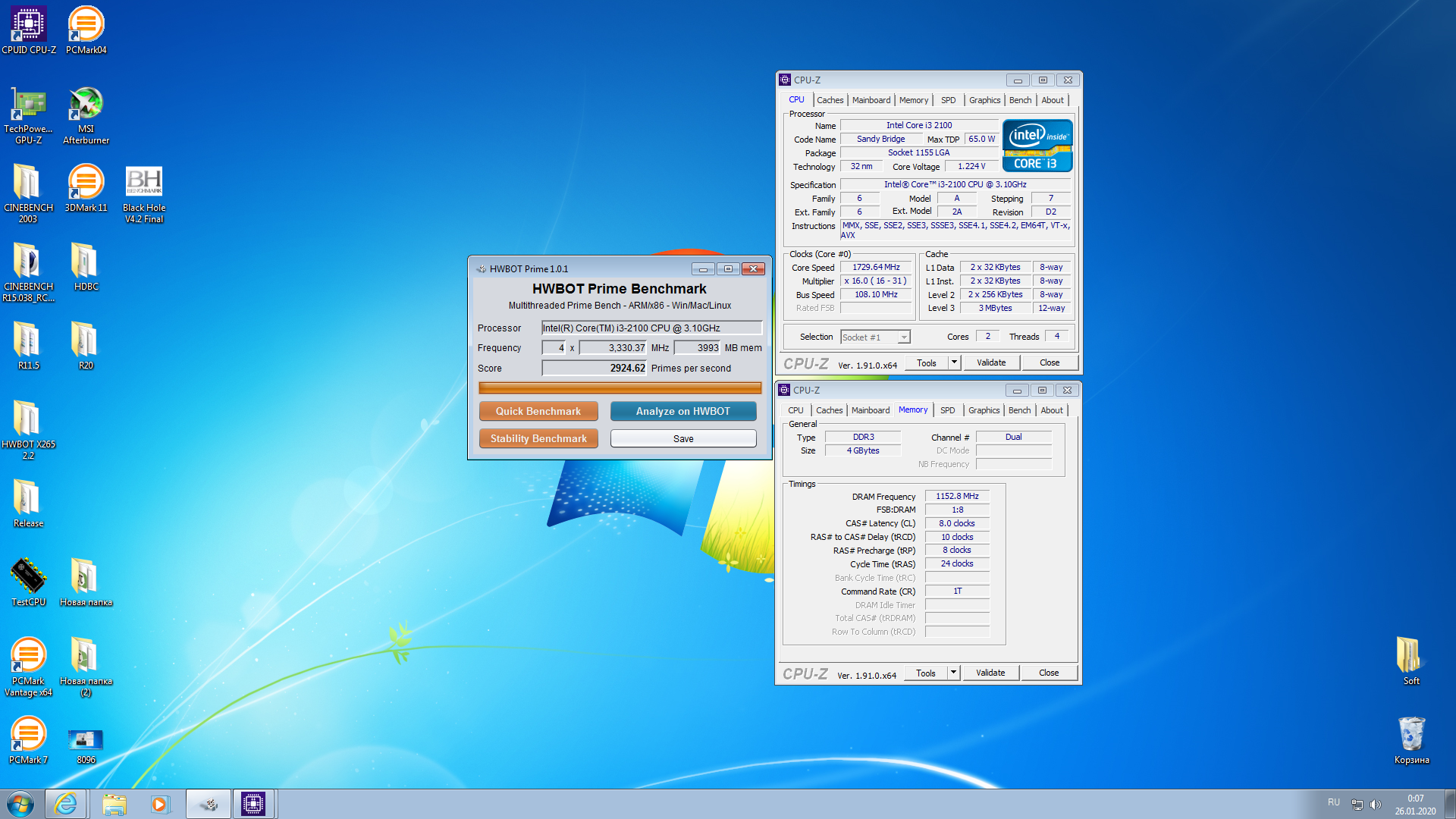Open Graphics tab in top CPU-Z window

[x=984, y=100]
